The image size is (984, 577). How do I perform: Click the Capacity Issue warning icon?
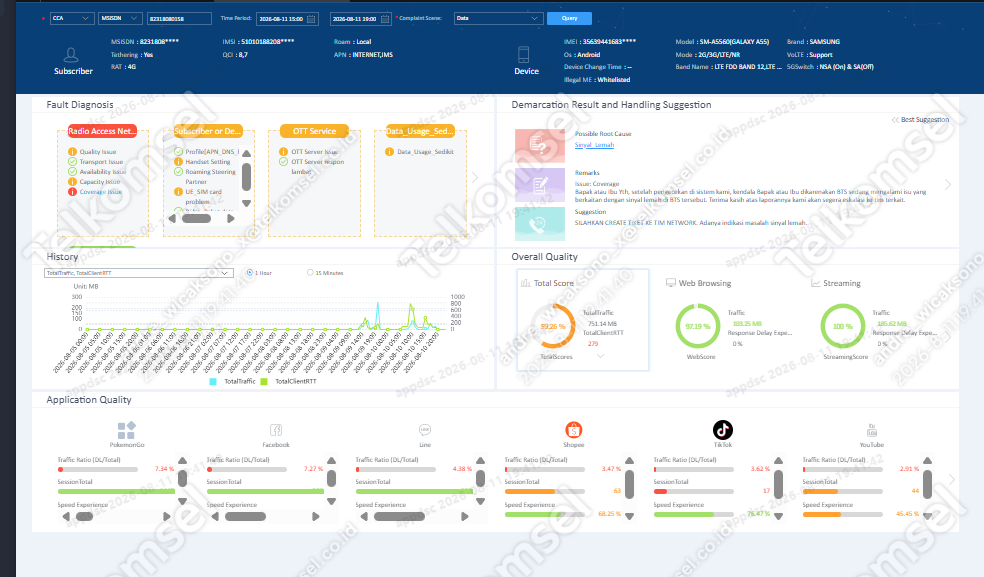[72, 182]
